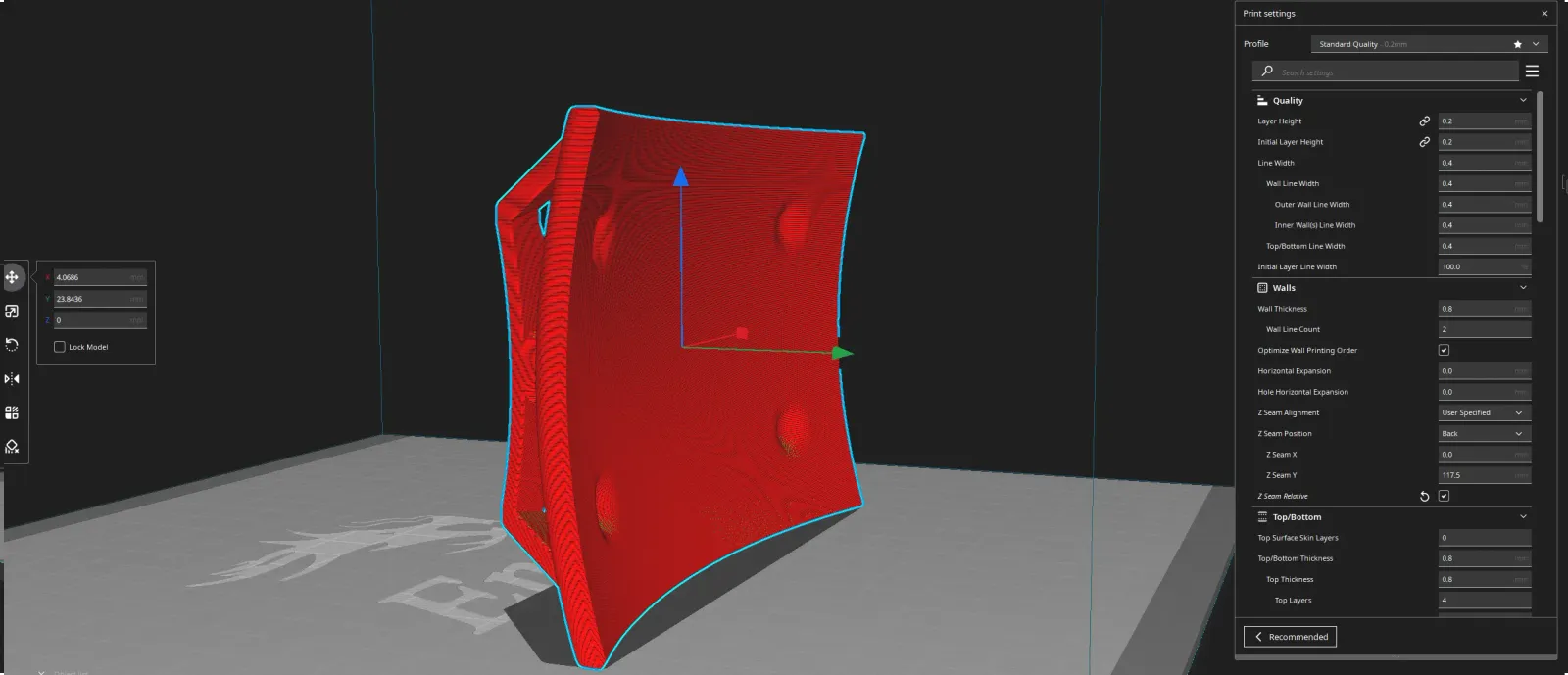Collapse the Quality settings section
The image size is (1568, 675).
[1523, 100]
